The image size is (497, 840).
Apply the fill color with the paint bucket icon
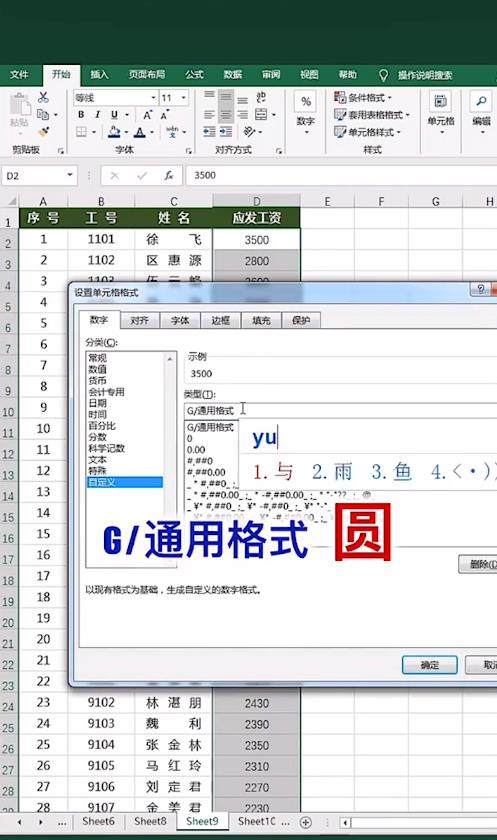tap(114, 132)
